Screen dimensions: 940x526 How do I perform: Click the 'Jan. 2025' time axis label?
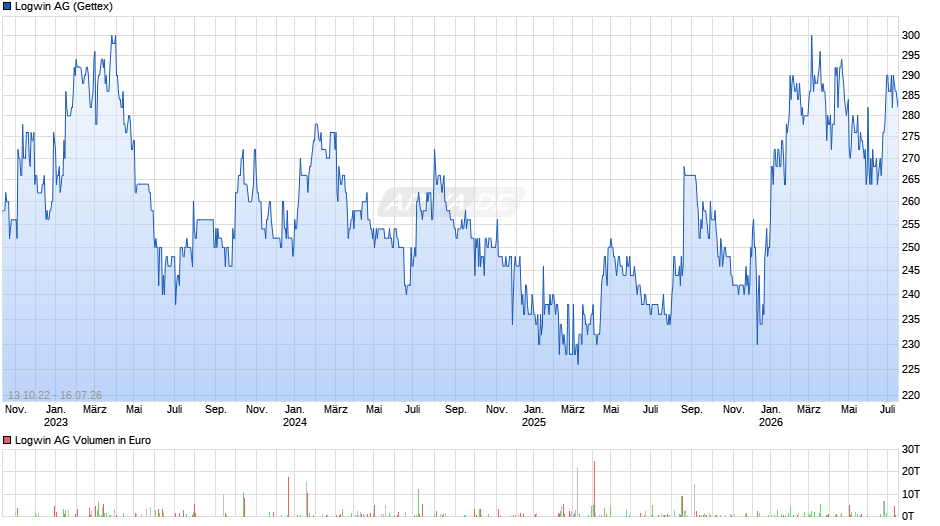[534, 416]
